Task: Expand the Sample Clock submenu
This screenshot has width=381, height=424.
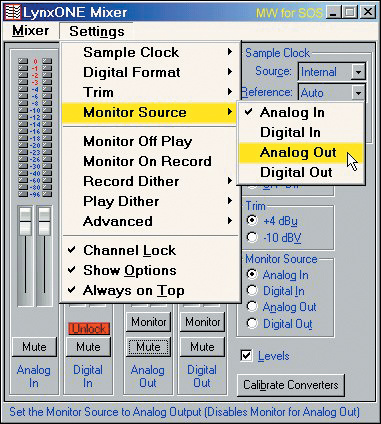Action: (151, 52)
